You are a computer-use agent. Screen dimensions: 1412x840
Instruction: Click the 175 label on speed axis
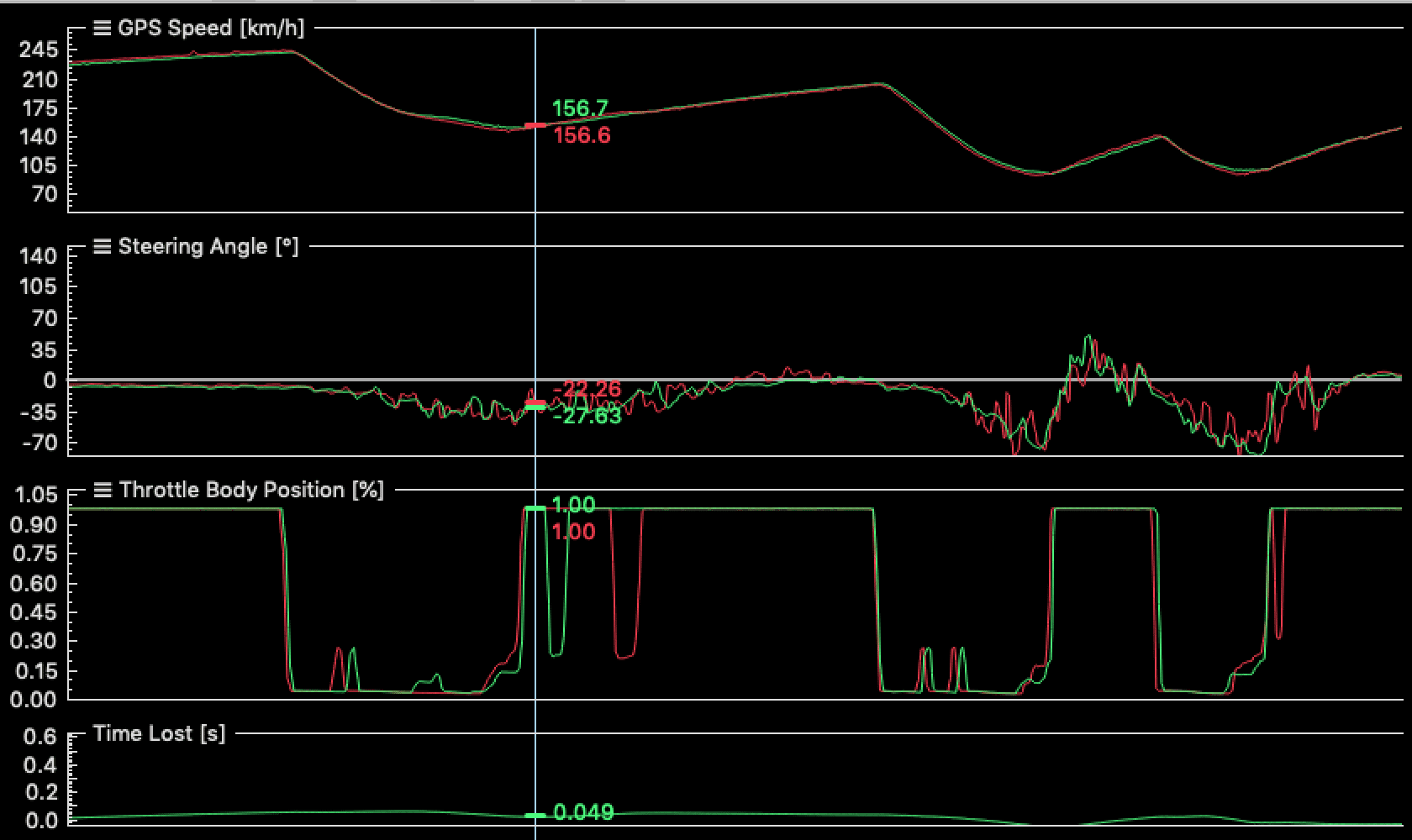(39, 109)
